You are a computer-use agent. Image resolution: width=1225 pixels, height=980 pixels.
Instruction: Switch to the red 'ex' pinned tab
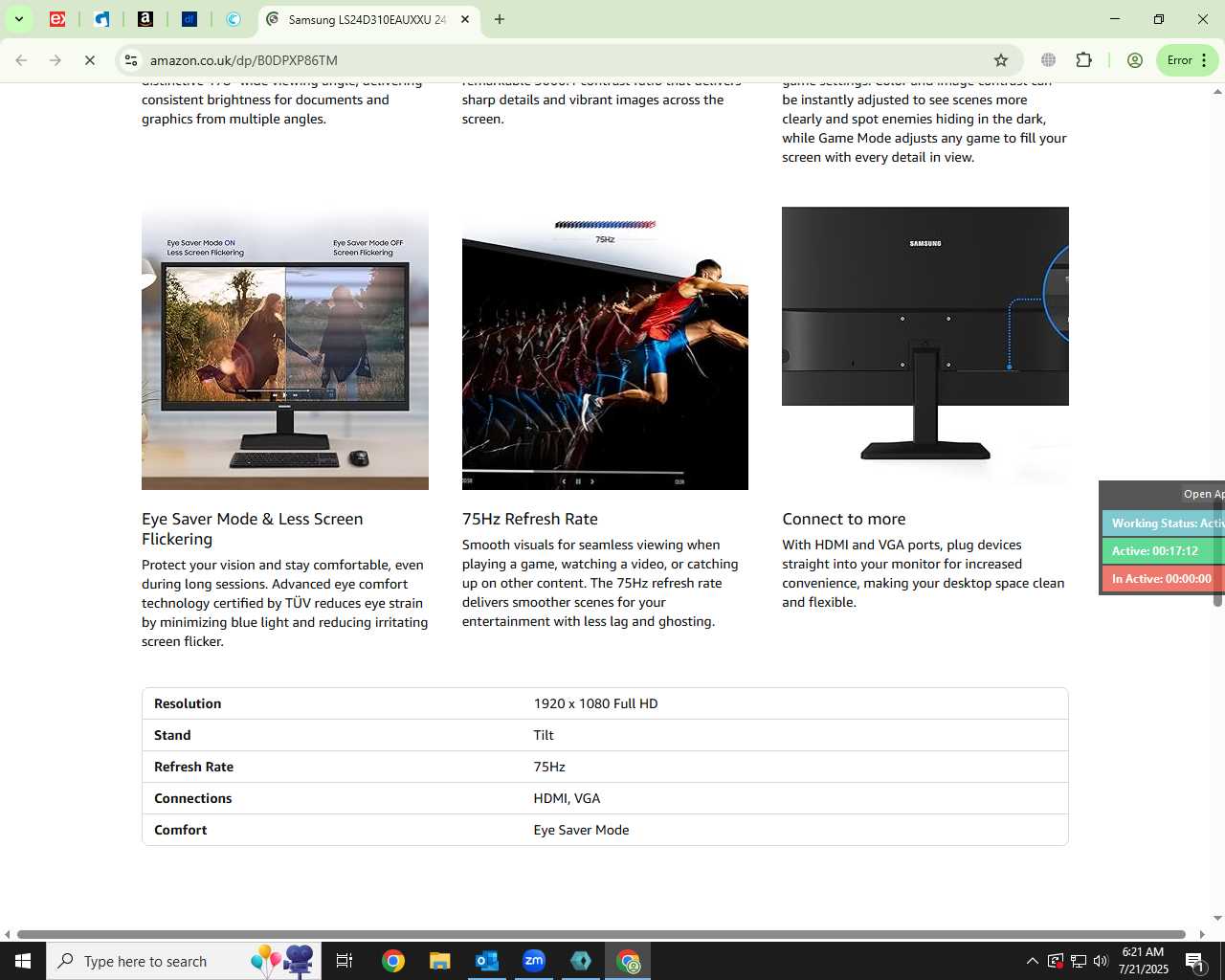[57, 19]
